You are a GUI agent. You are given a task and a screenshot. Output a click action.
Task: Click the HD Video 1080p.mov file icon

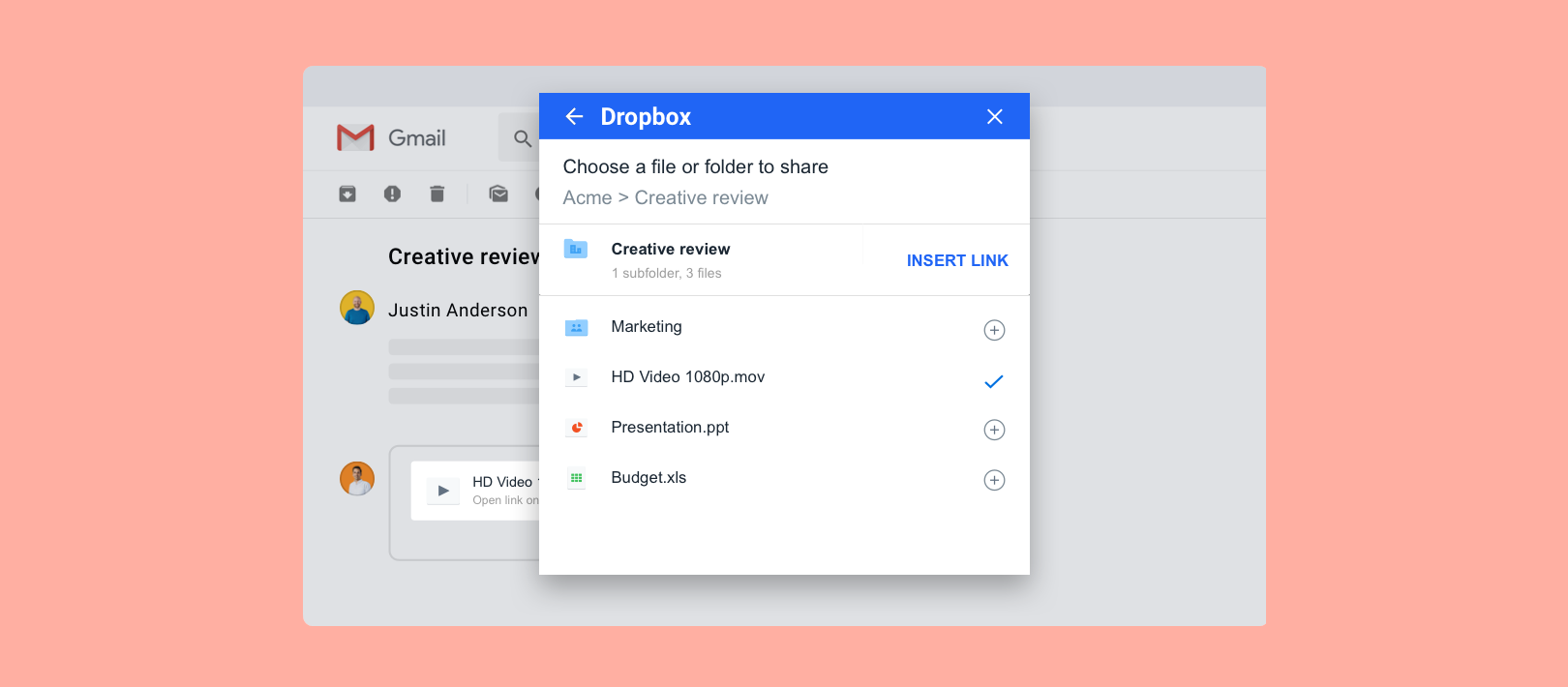pos(576,377)
